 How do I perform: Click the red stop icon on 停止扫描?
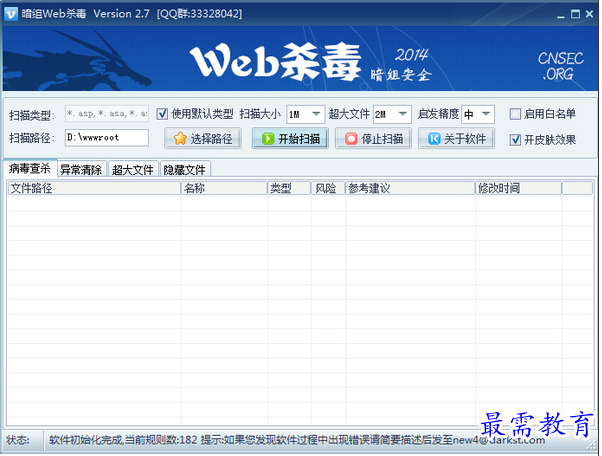tap(351, 139)
